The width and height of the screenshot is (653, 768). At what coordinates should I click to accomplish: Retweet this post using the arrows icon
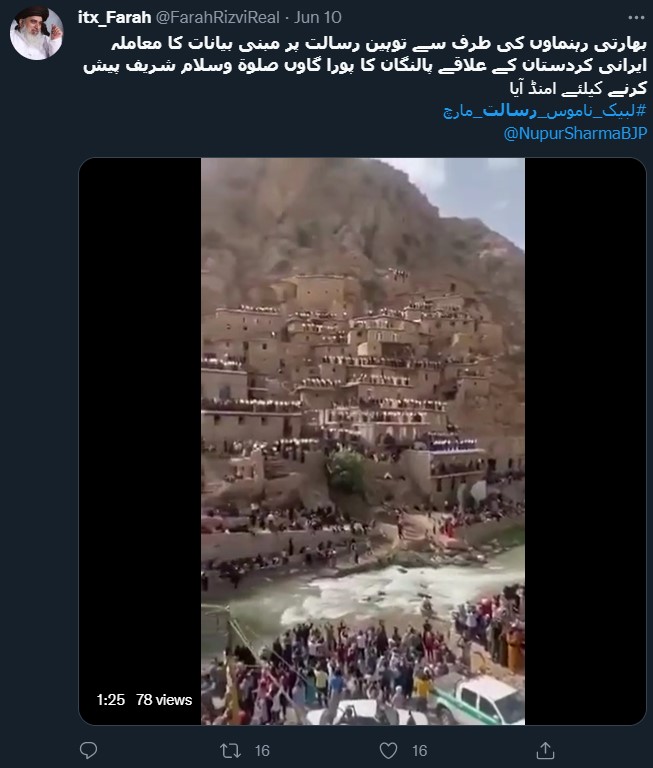coord(230,750)
